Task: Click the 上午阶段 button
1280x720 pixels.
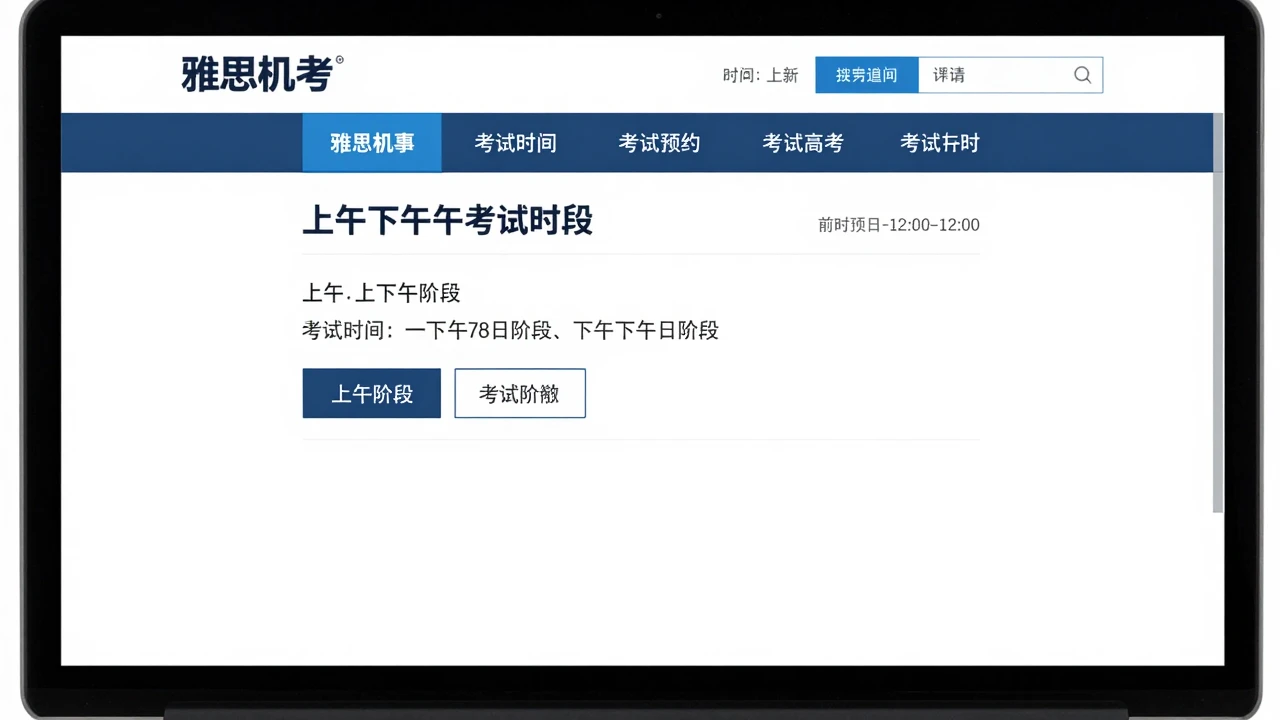Action: 372,394
